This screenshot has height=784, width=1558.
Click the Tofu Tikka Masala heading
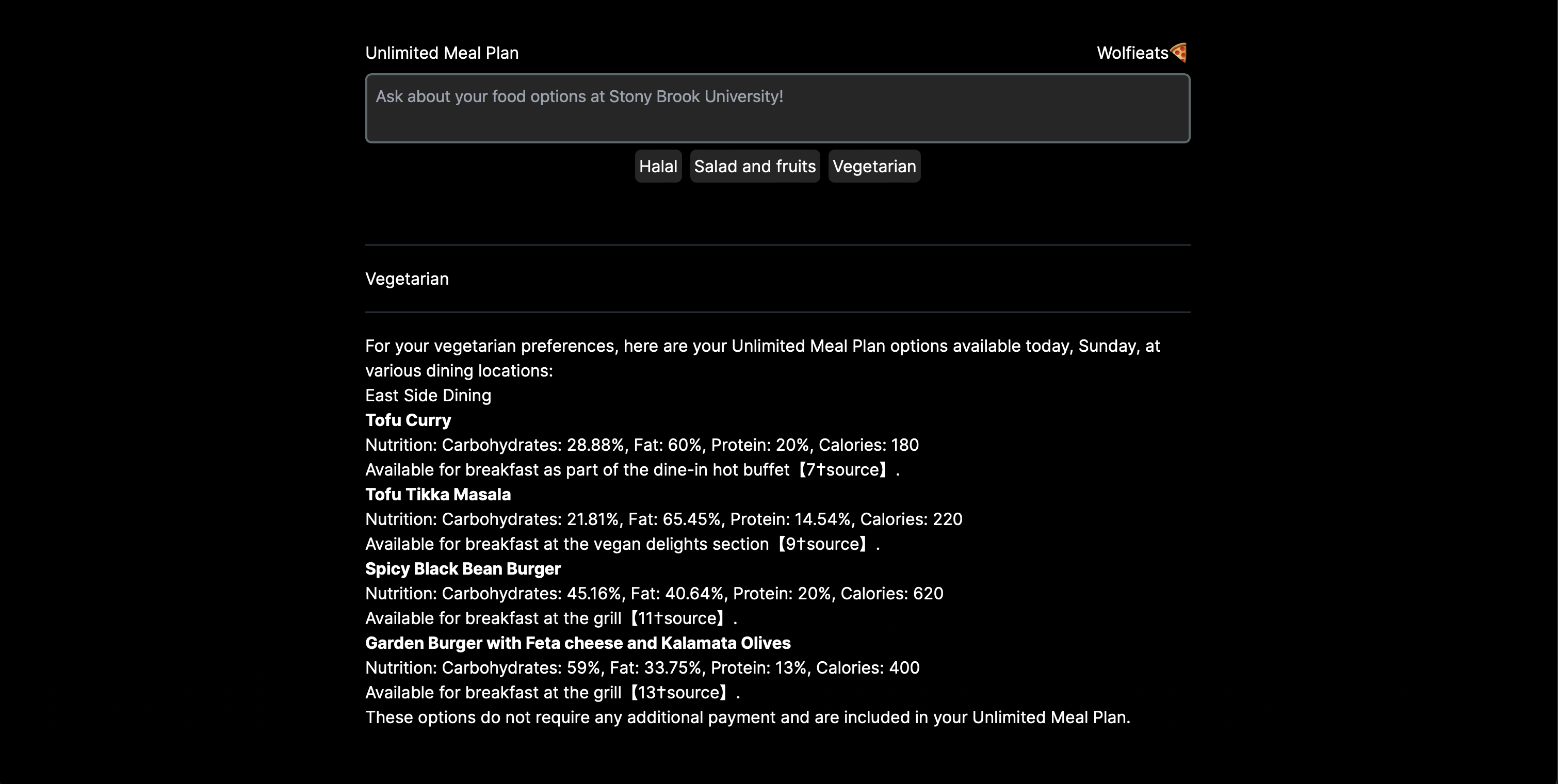[x=438, y=495]
